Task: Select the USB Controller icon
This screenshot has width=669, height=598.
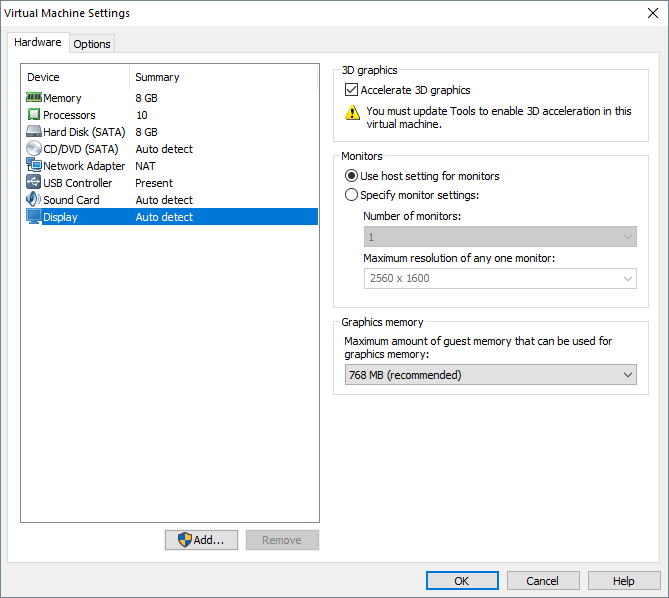Action: click(33, 183)
